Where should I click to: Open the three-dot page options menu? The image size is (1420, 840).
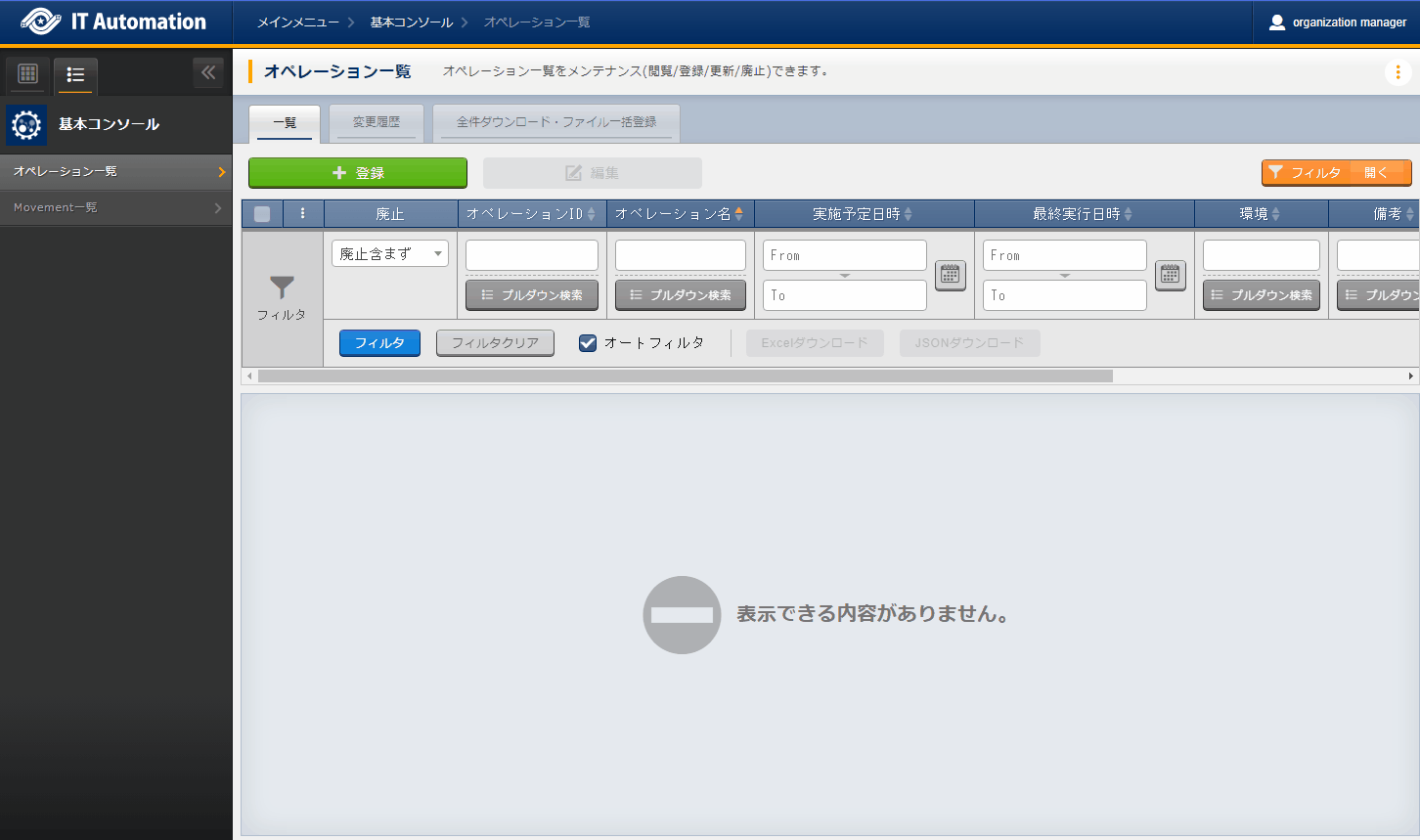pyautogui.click(x=1398, y=71)
